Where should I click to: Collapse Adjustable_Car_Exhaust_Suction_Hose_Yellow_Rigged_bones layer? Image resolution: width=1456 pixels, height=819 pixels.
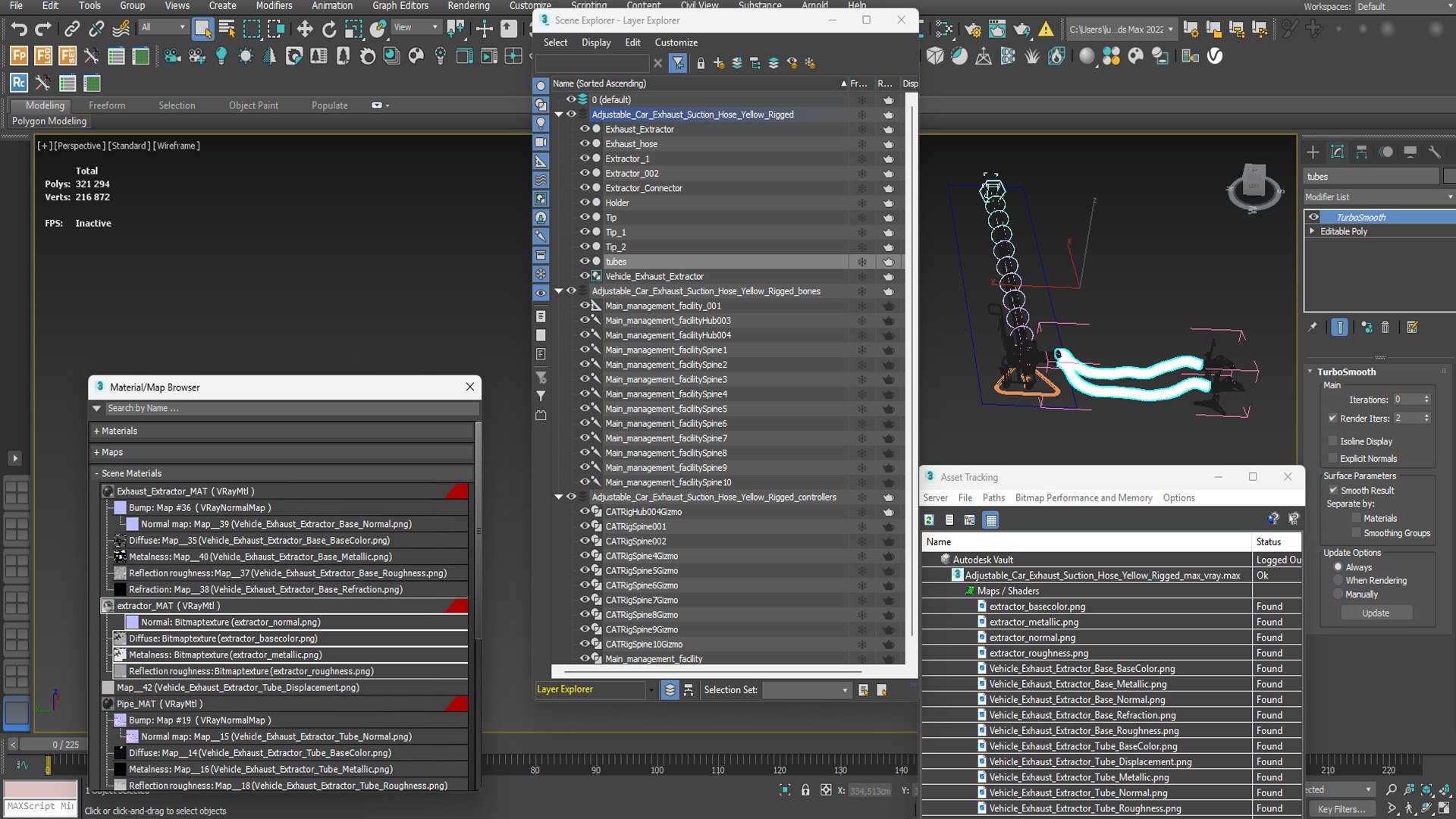click(x=559, y=291)
